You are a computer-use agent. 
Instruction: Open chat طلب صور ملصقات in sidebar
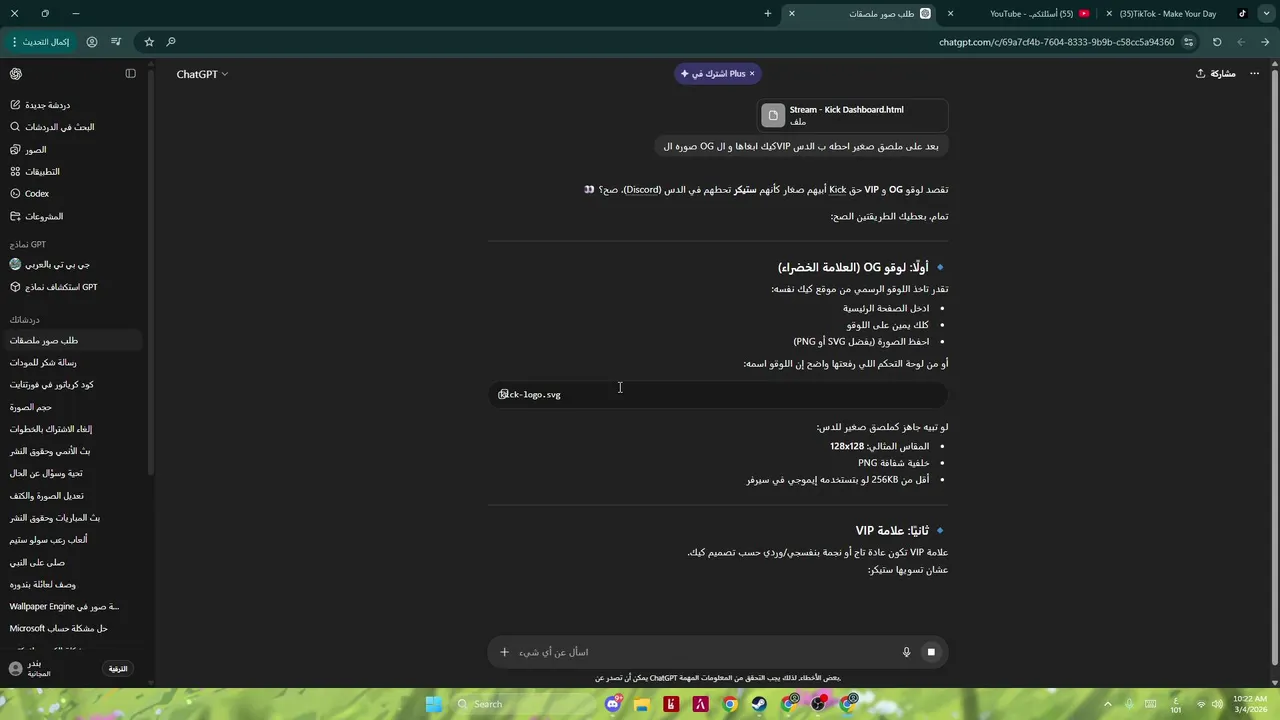click(x=72, y=341)
